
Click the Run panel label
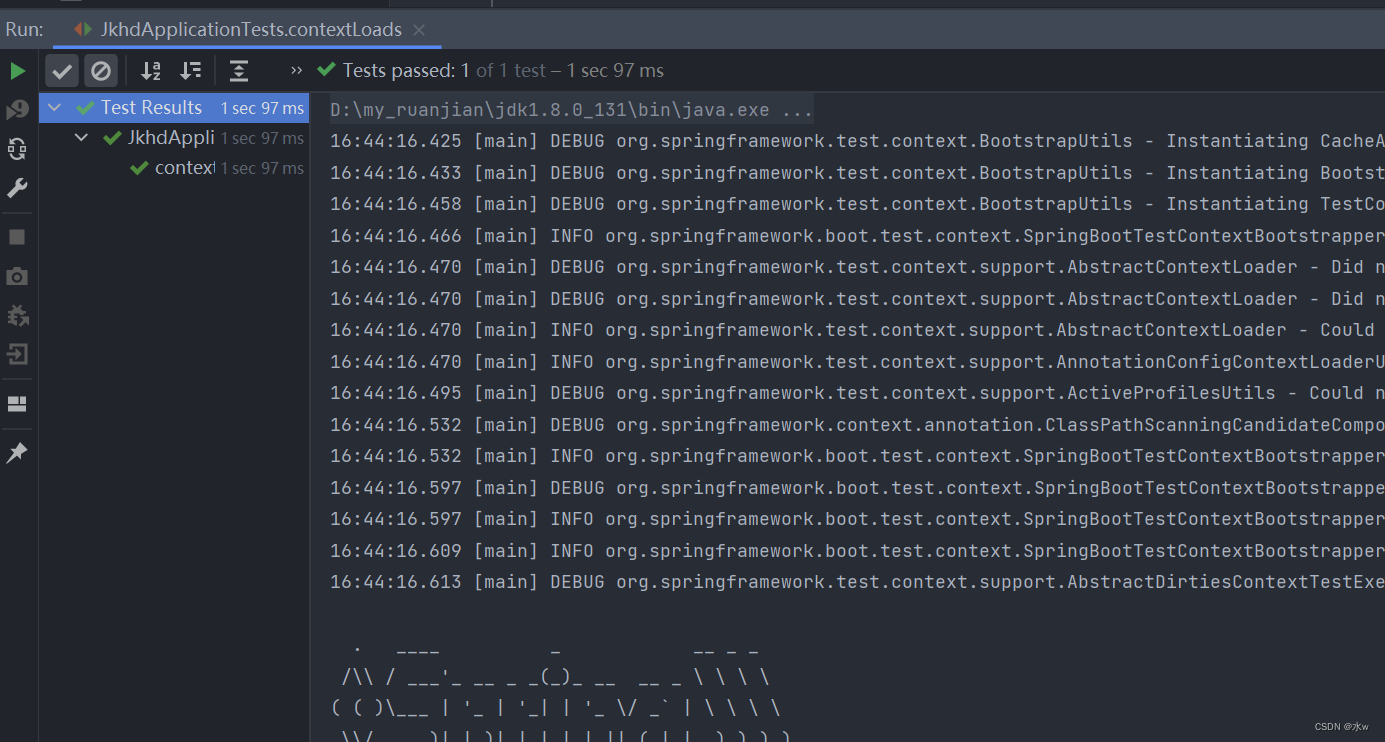[x=24, y=30]
